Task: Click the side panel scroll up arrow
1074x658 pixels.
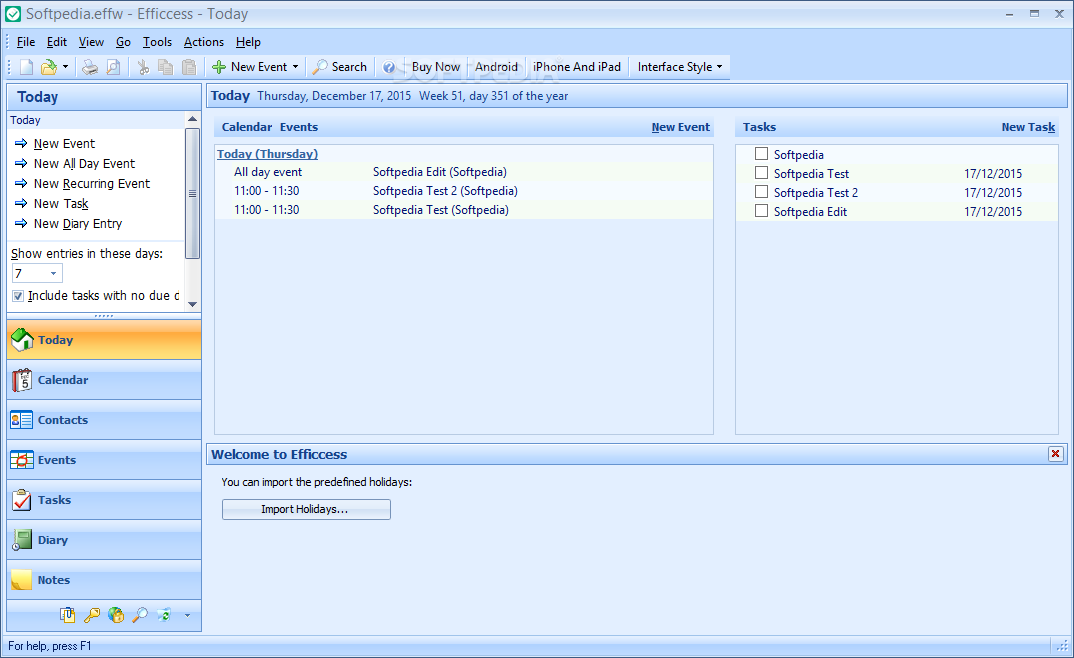Action: pyautogui.click(x=192, y=119)
